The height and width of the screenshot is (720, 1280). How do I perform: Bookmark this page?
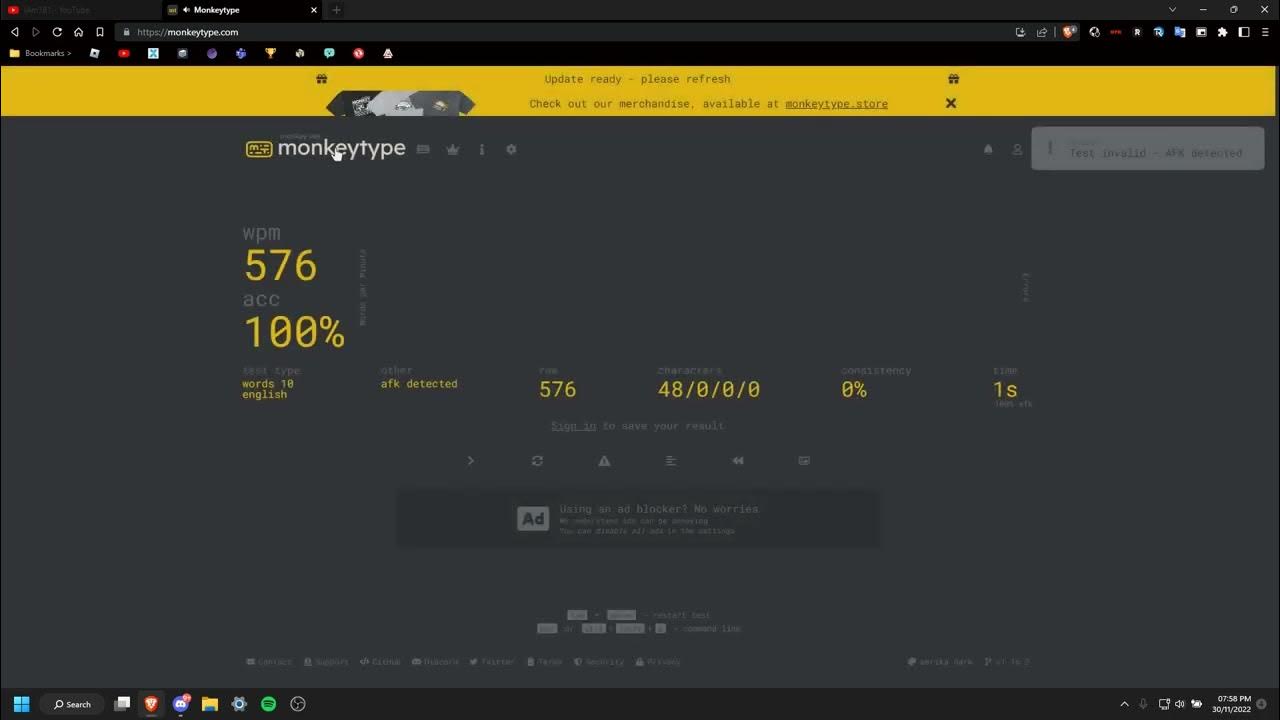pos(100,32)
